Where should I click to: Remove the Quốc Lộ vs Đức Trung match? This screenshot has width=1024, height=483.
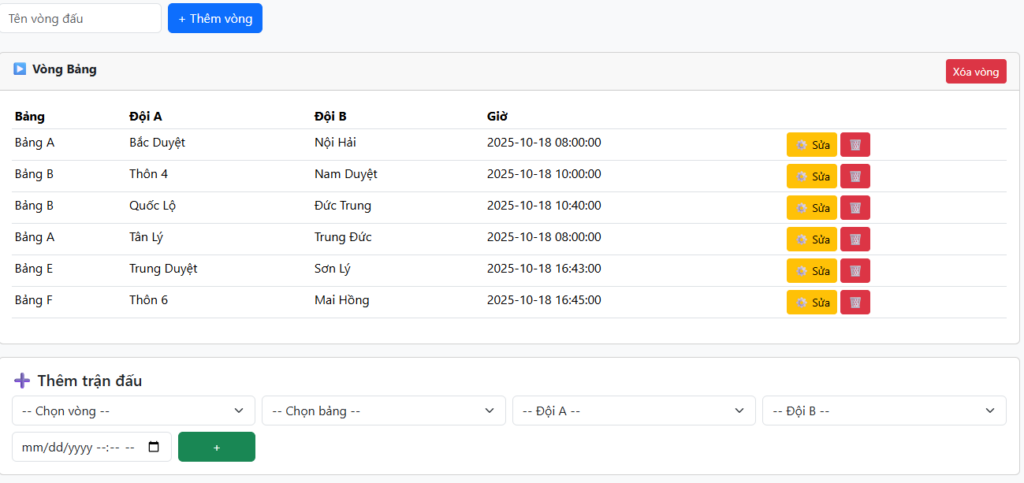[855, 208]
